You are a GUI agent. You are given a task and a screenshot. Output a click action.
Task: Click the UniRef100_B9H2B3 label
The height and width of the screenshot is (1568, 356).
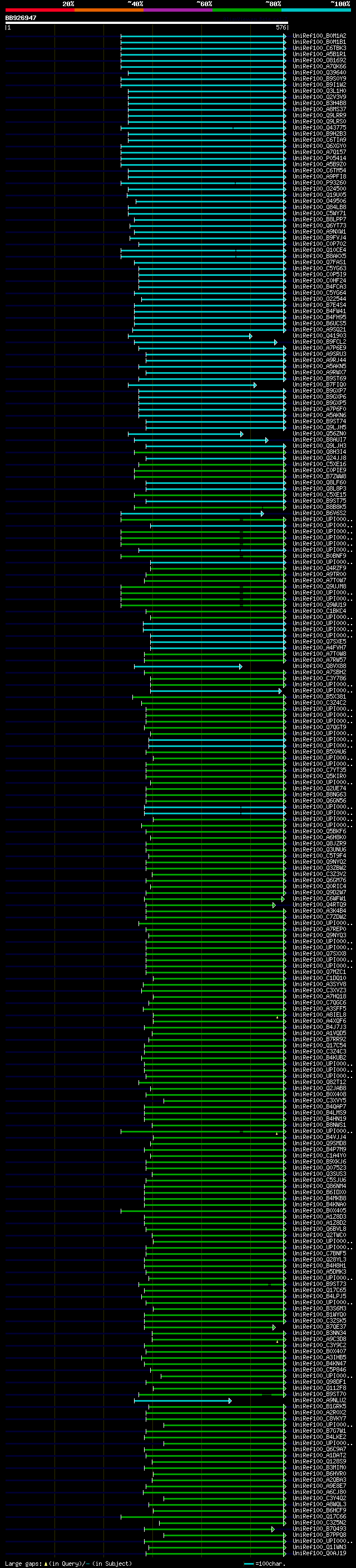[319, 134]
